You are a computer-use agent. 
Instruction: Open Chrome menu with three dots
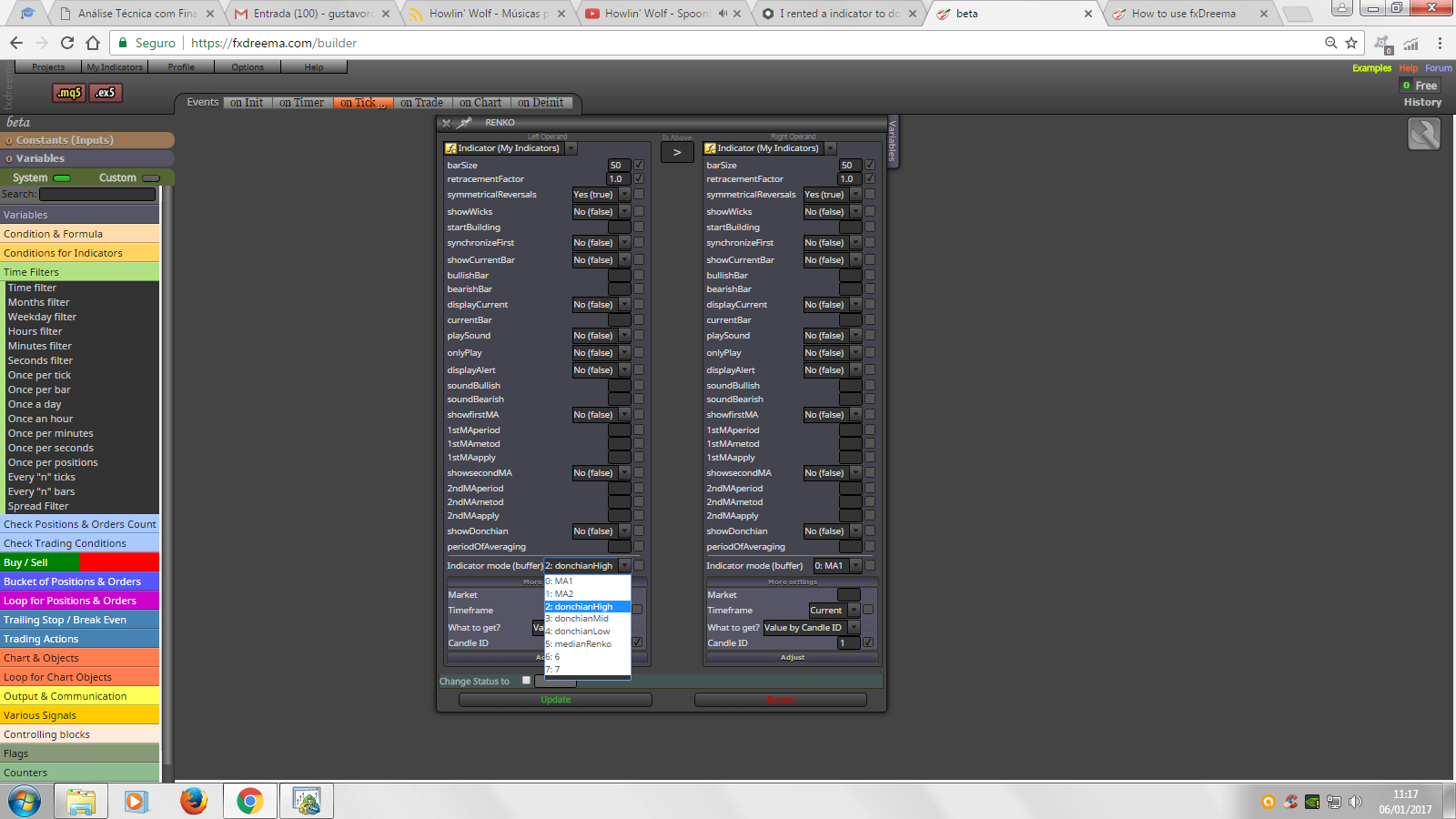[x=1440, y=43]
